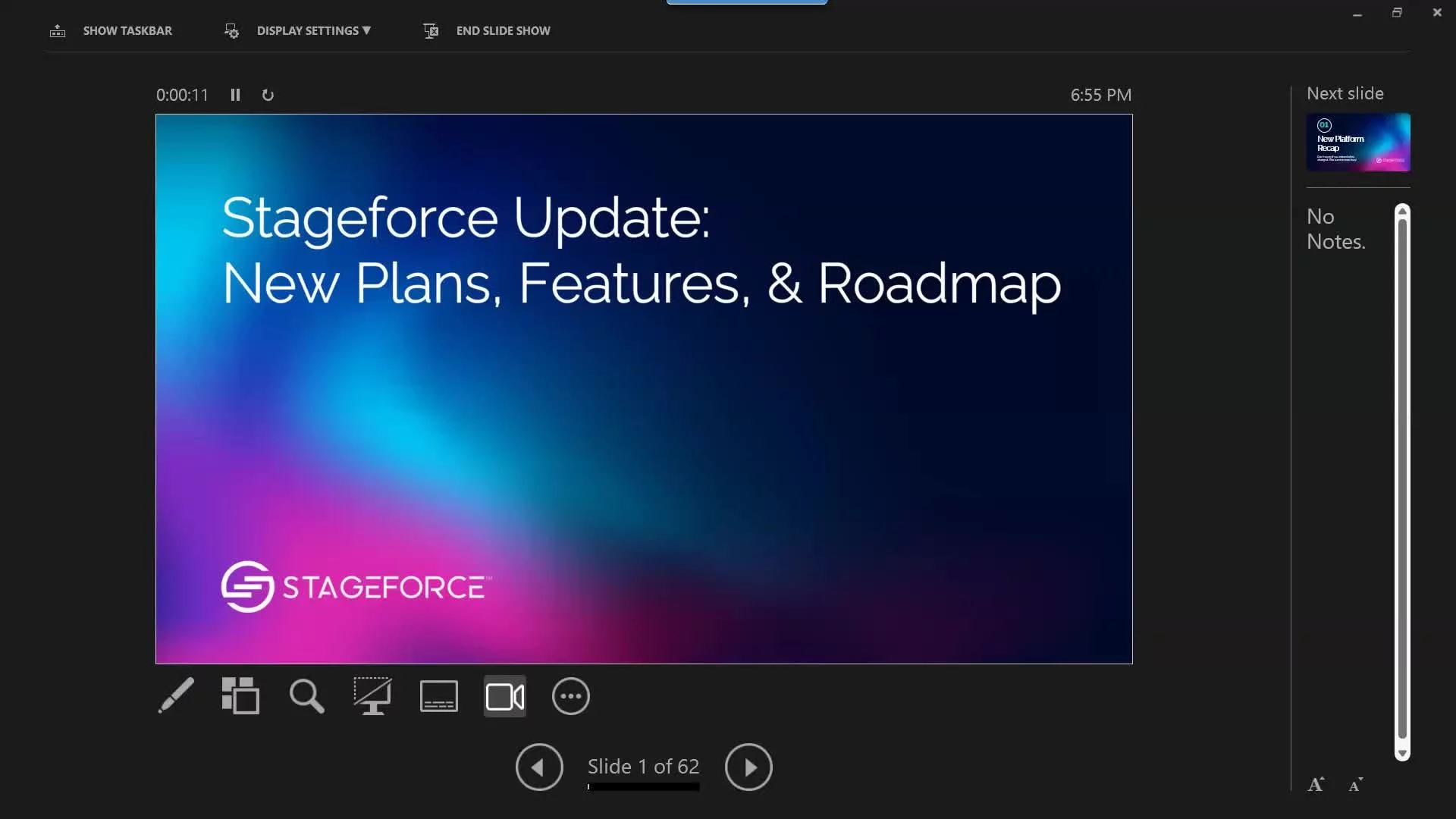The image size is (1456, 819).
Task: Minimize the presenter view window
Action: click(x=1357, y=13)
